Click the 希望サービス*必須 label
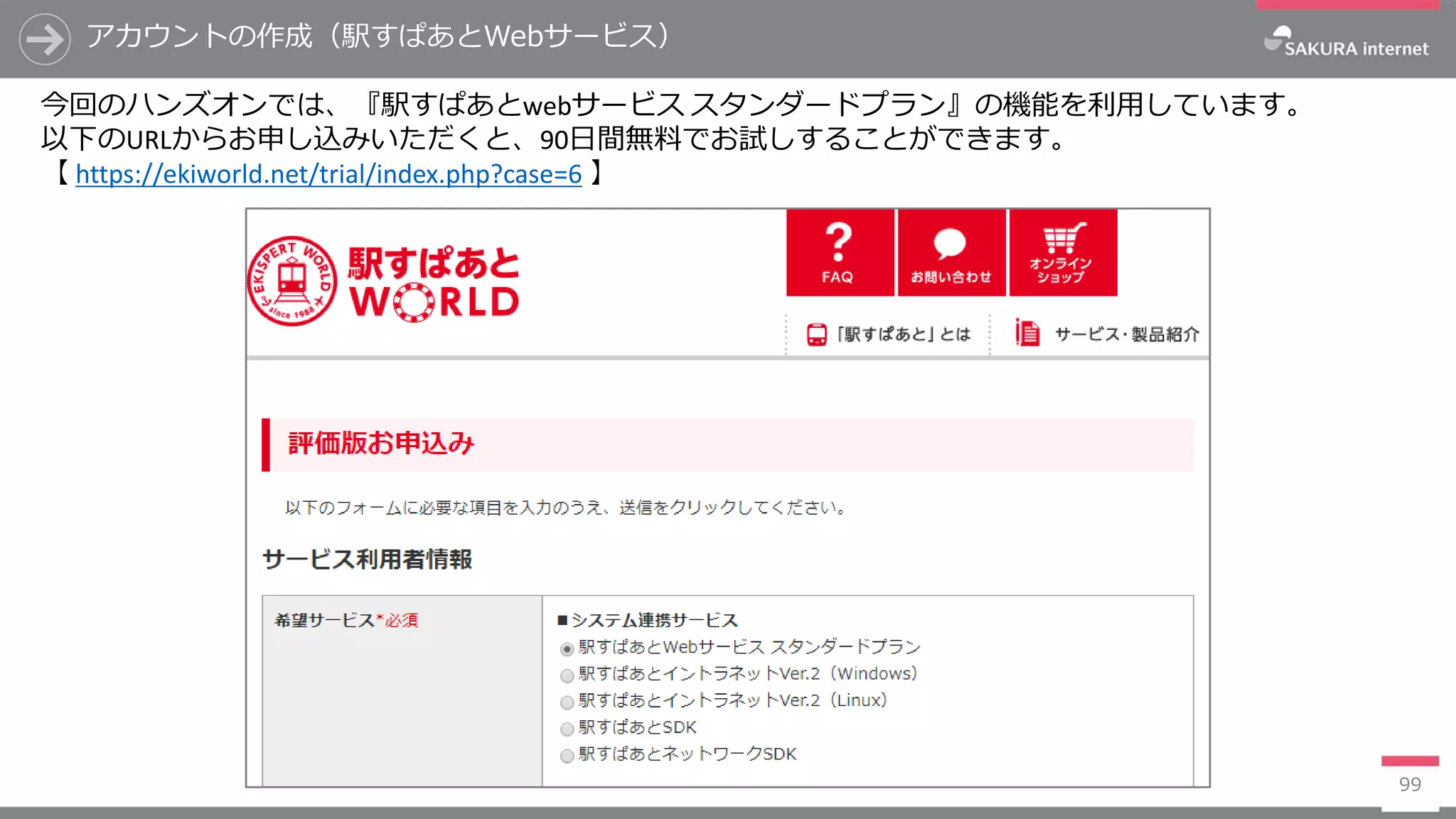Image resolution: width=1456 pixels, height=819 pixels. (346, 621)
